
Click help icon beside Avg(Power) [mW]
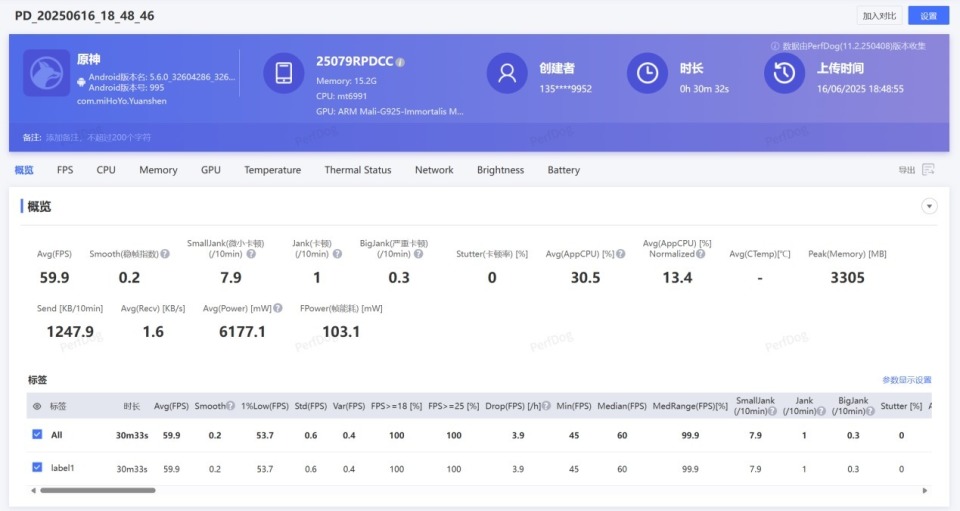click(x=278, y=308)
